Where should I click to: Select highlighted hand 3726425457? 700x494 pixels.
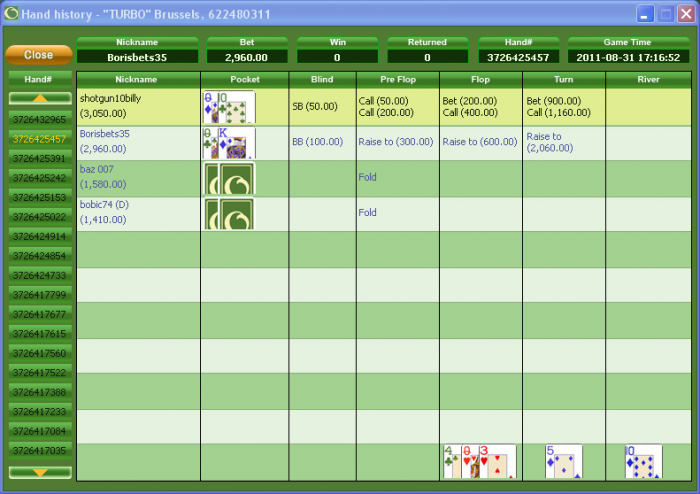point(40,139)
